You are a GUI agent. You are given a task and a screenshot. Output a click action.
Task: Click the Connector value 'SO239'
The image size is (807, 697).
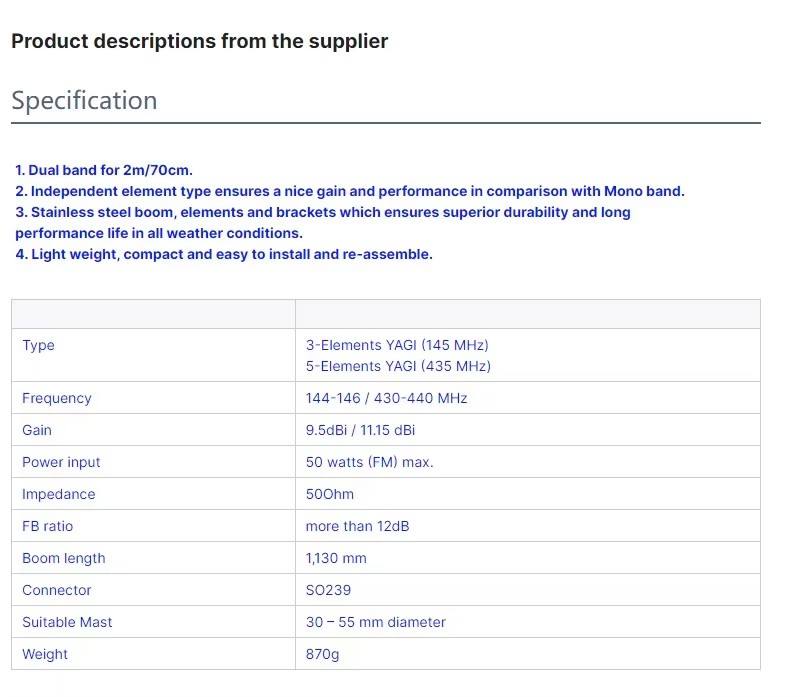pos(328,590)
